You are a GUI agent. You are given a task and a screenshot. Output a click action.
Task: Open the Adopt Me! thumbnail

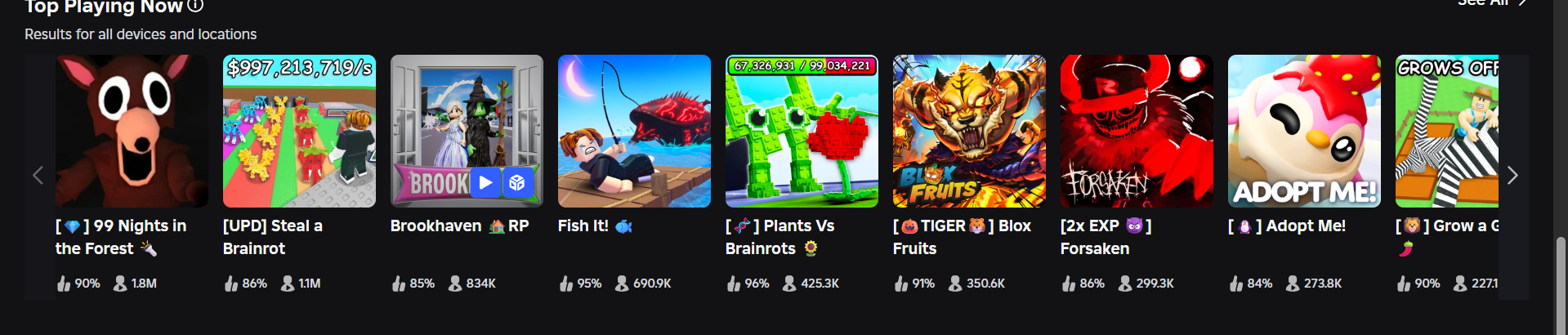[1304, 131]
